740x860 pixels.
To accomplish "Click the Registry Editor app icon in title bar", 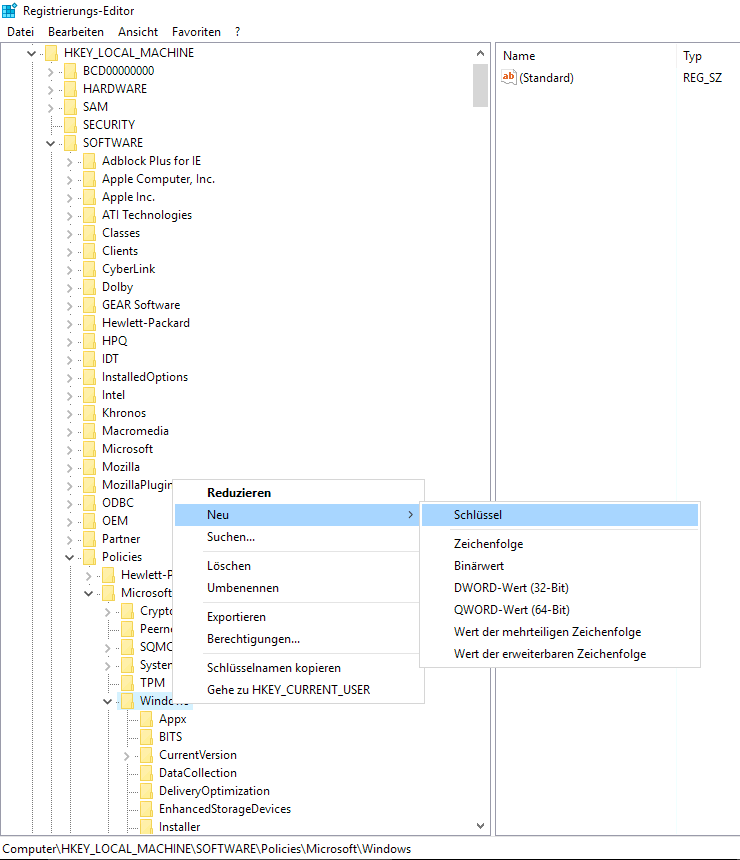I will point(10,10).
